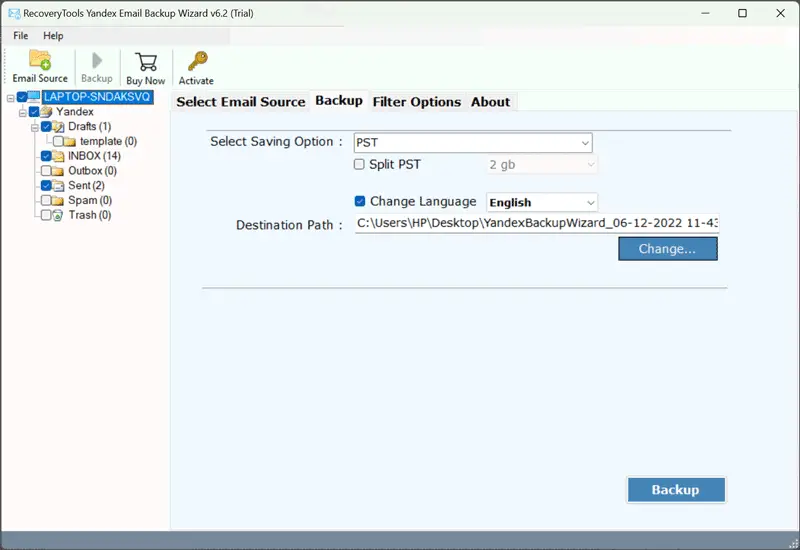
Task: Switch to the About tab
Action: (x=490, y=102)
